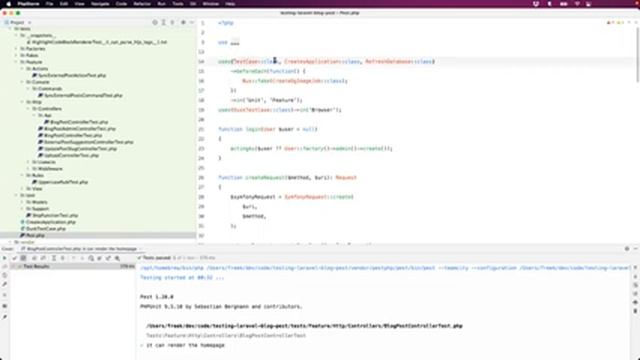Open DuskTestCase.php file

click(43, 229)
